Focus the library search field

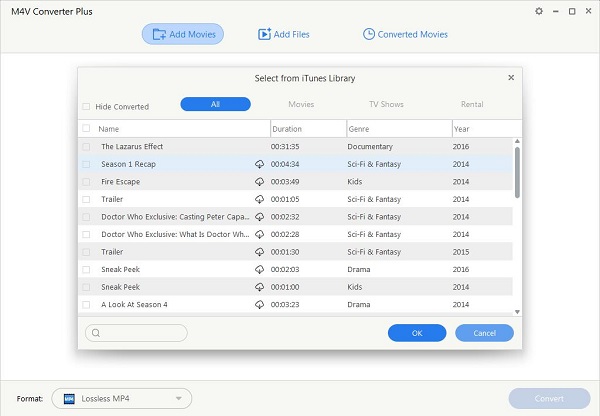[x=137, y=333]
